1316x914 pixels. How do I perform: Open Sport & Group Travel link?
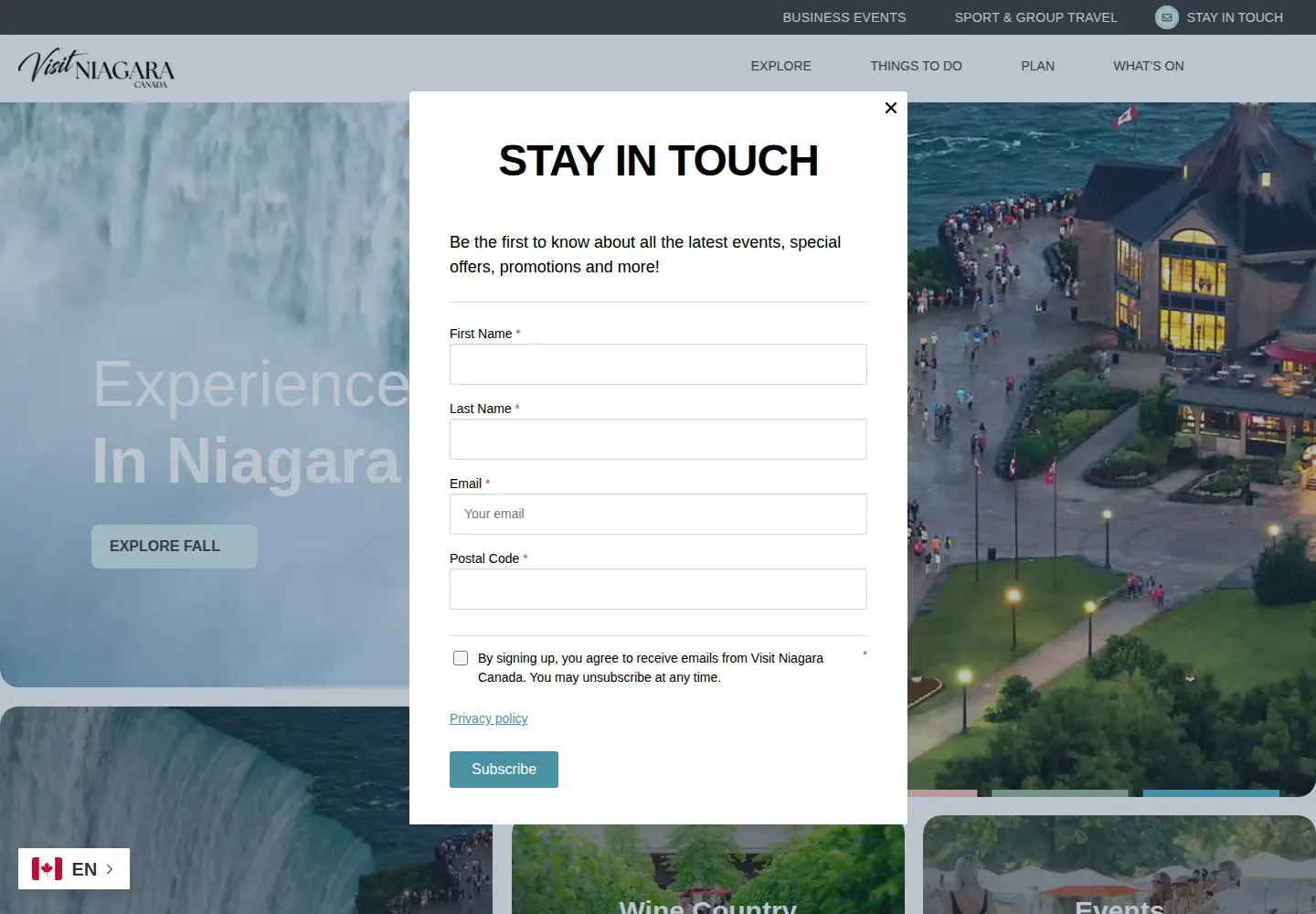[x=1035, y=17]
